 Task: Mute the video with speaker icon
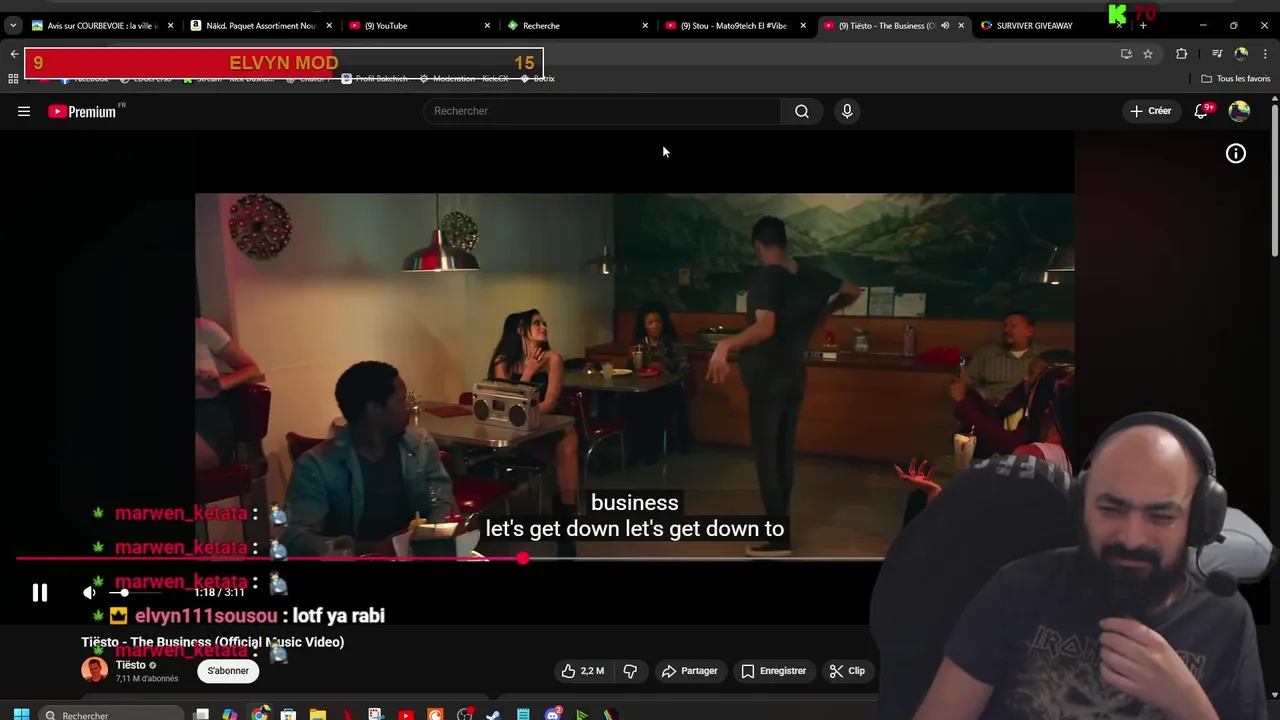point(90,593)
